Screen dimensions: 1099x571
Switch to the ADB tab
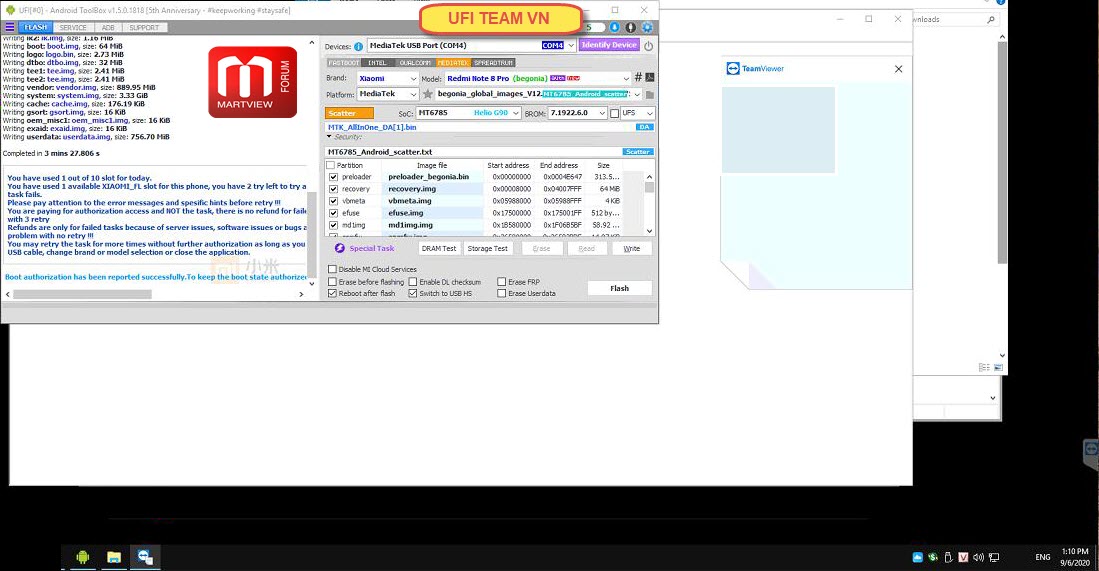[x=108, y=27]
